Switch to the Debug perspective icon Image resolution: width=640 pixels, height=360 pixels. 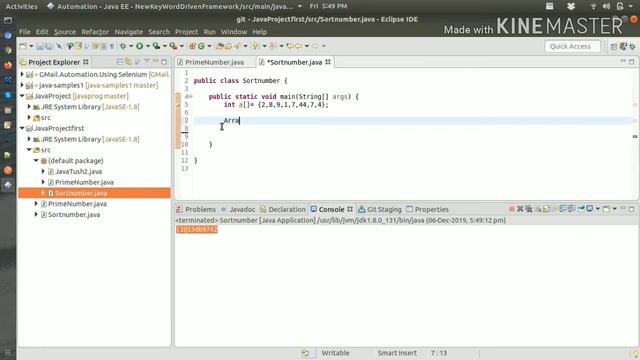pos(632,47)
